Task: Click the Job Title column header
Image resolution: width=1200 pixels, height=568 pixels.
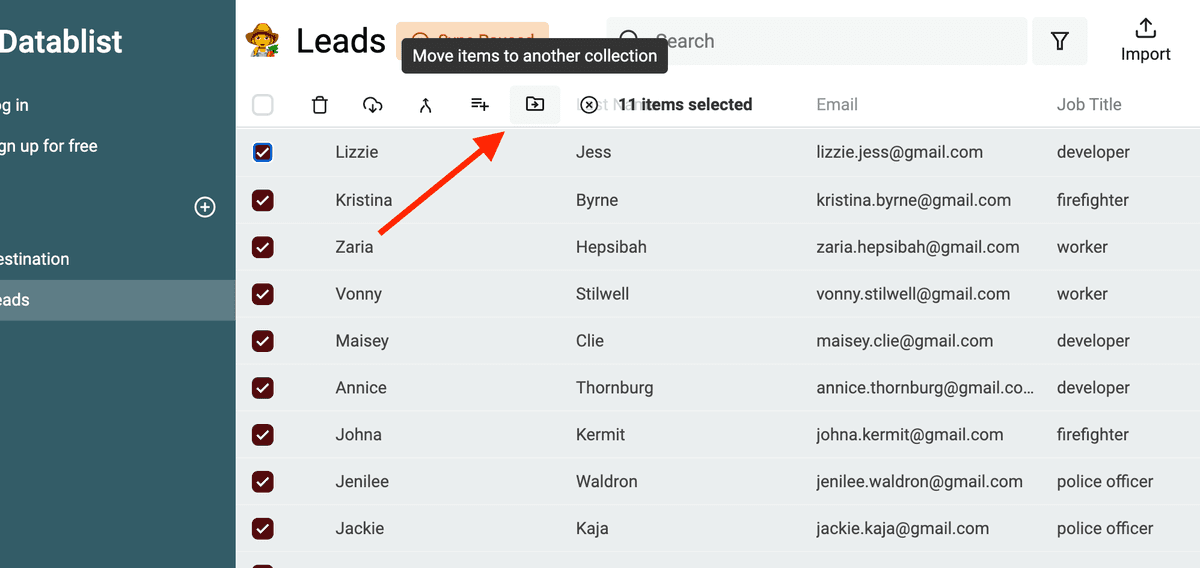Action: (x=1089, y=104)
